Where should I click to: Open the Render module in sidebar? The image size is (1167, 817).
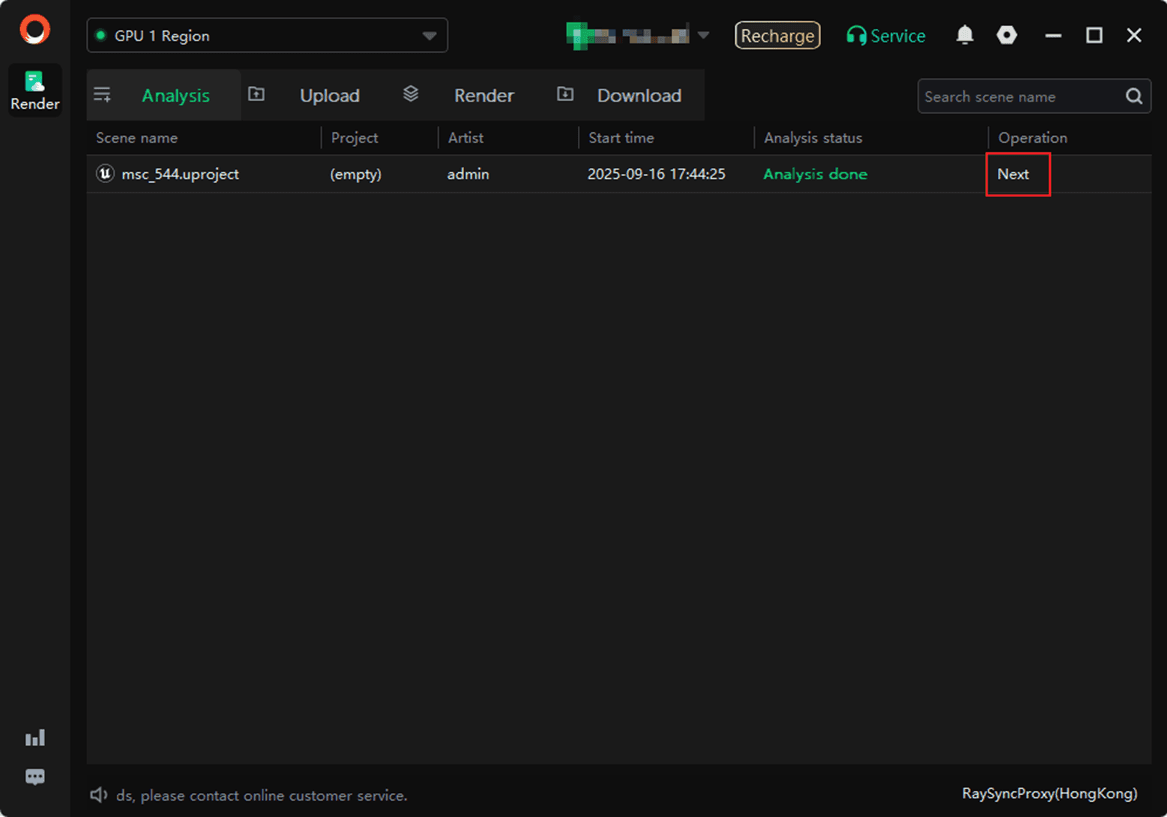click(35, 90)
